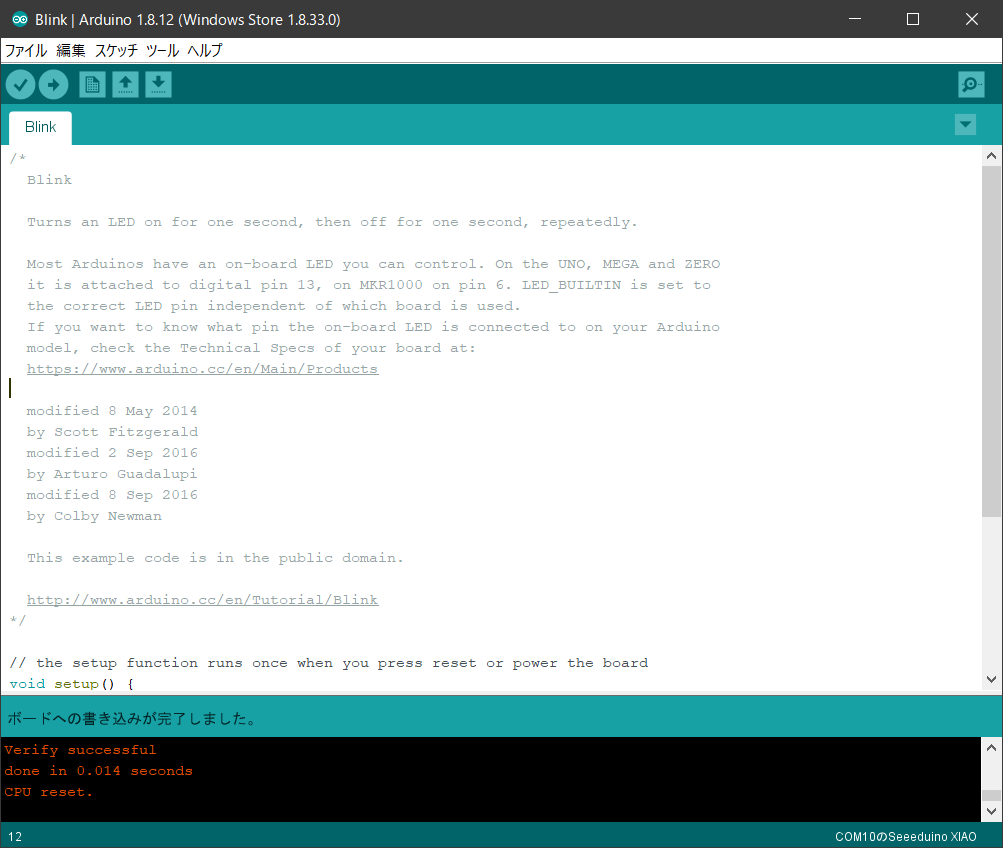Click the 'by Arturo Guadalupi' comment line
The image size is (1003, 848).
click(x=112, y=474)
